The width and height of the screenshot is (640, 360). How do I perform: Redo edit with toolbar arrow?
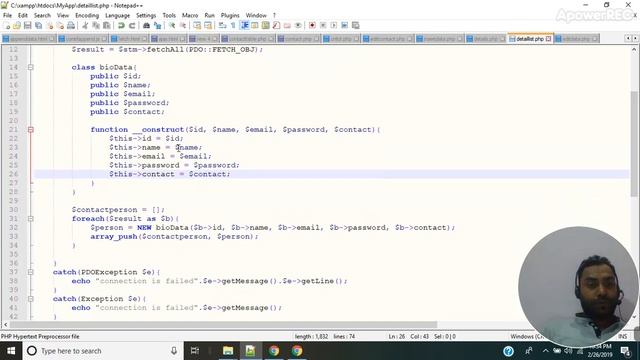(x=132, y=25)
